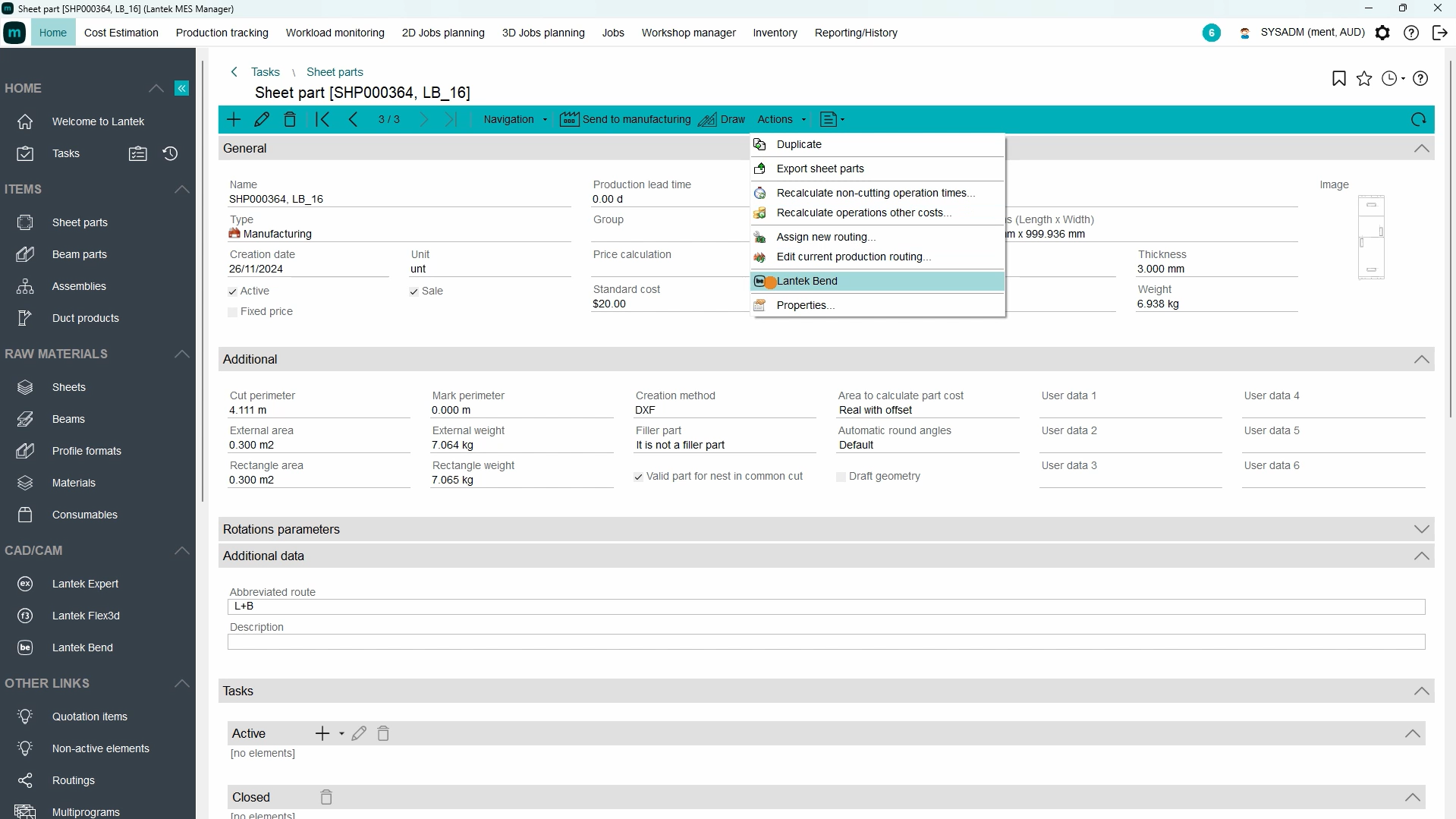Choose Recalculate non-cutting operation times
This screenshot has height=819, width=1456.
point(878,193)
